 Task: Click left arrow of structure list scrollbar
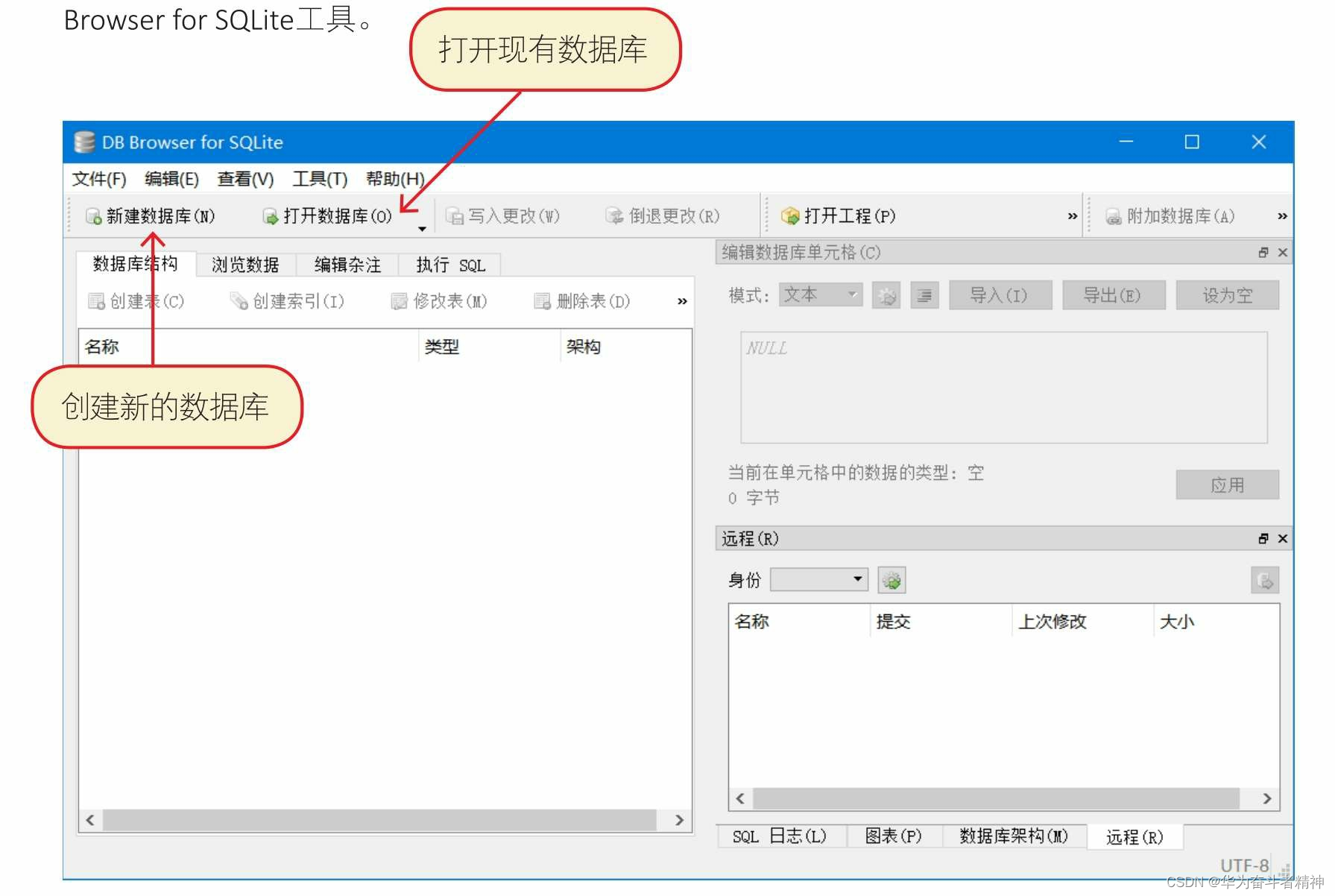tap(90, 821)
